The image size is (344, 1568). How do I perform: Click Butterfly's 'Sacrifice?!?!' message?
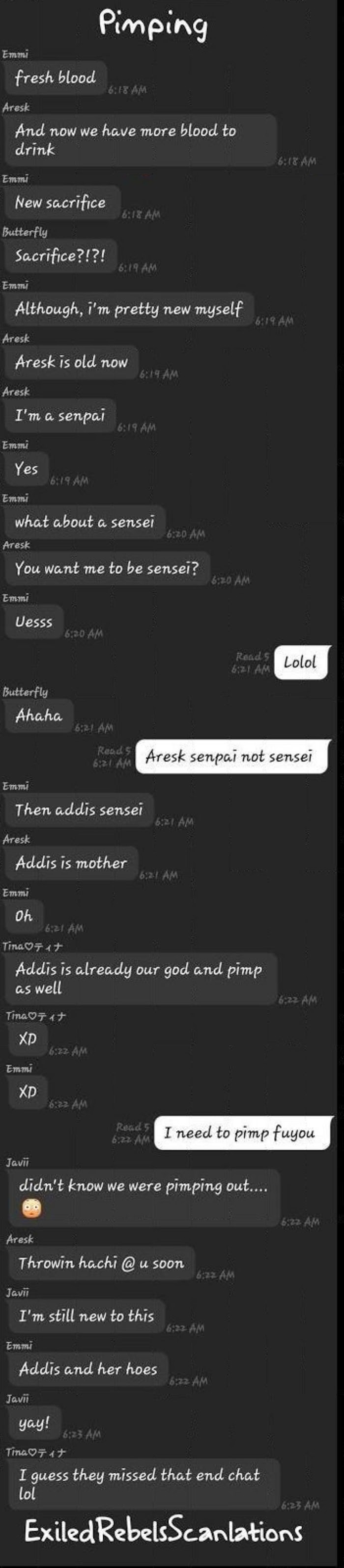(x=60, y=256)
